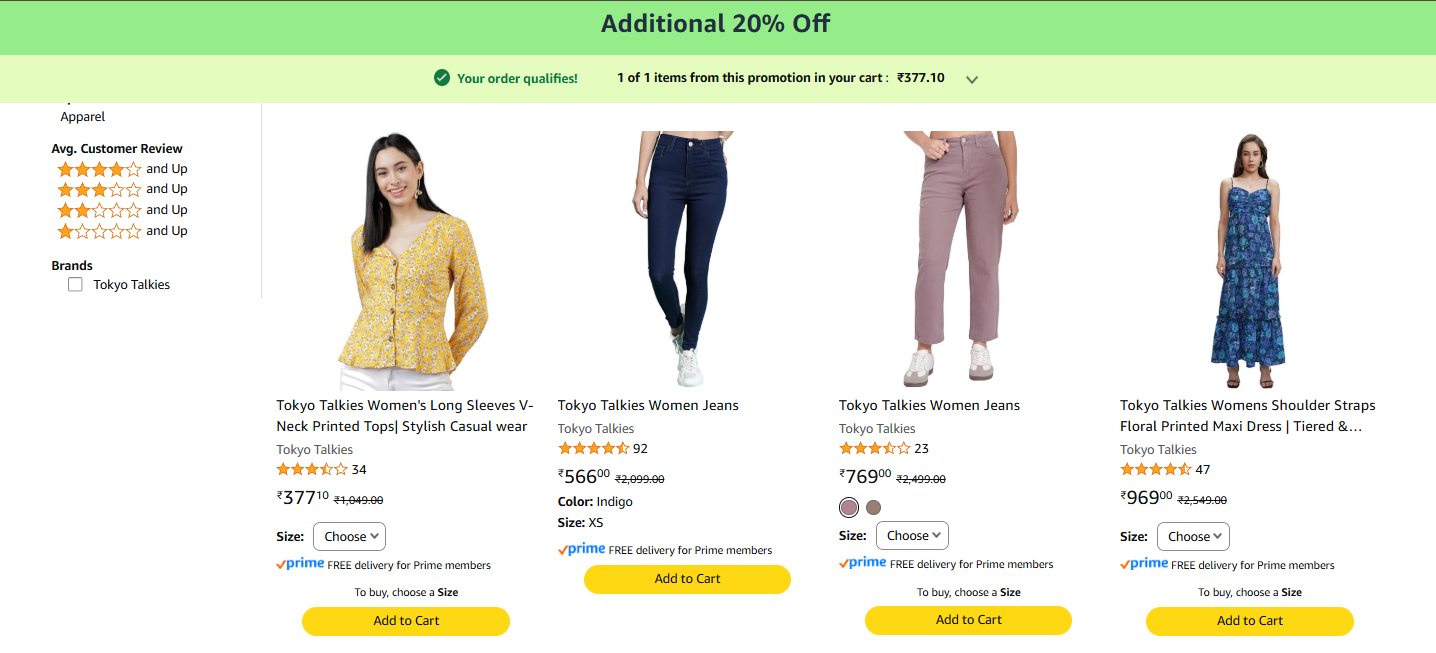Add indigo jeans to cart
The width and height of the screenshot is (1436, 653).
(x=687, y=579)
